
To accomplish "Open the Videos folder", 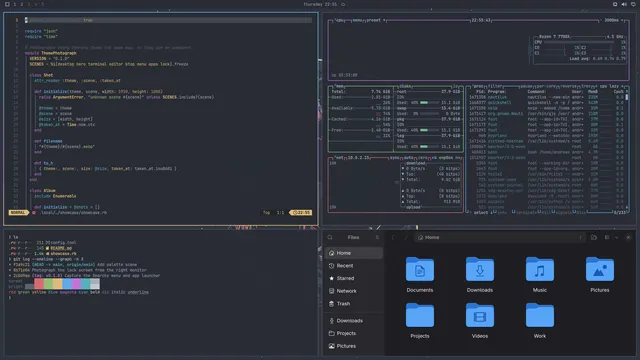I will coord(480,320).
